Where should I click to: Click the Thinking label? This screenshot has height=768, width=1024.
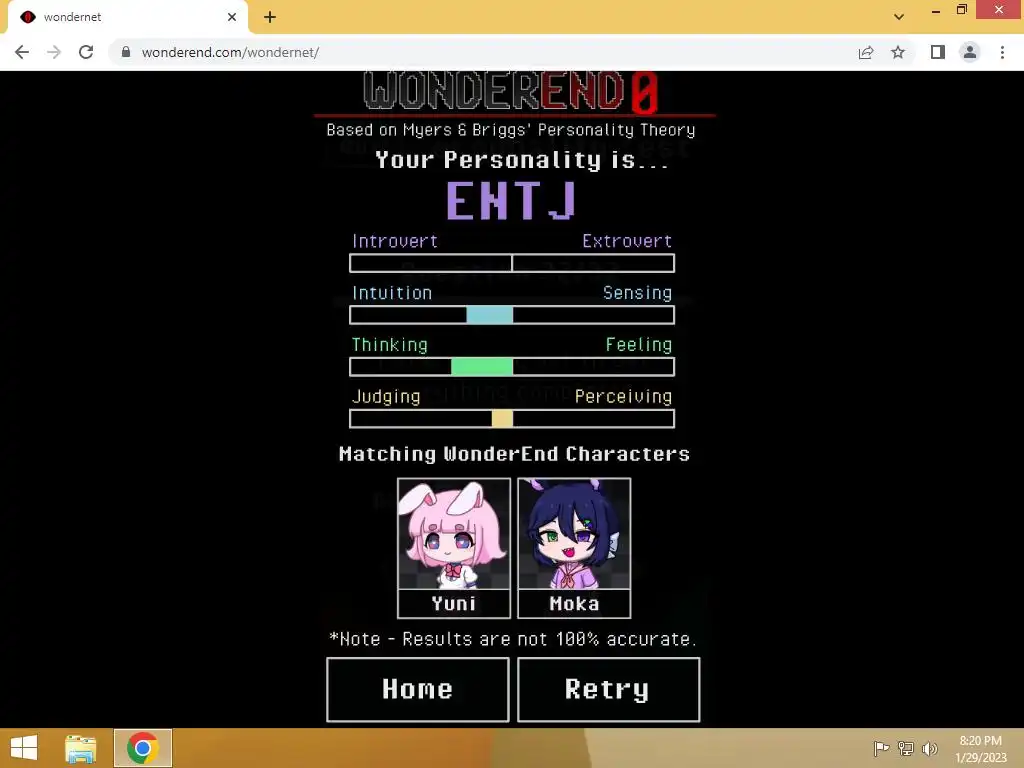coord(390,345)
